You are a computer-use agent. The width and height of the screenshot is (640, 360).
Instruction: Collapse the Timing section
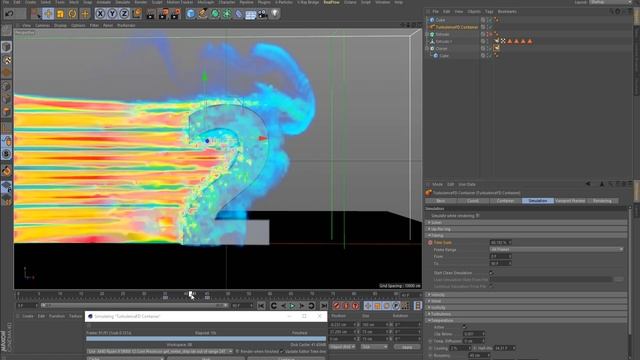click(527, 236)
